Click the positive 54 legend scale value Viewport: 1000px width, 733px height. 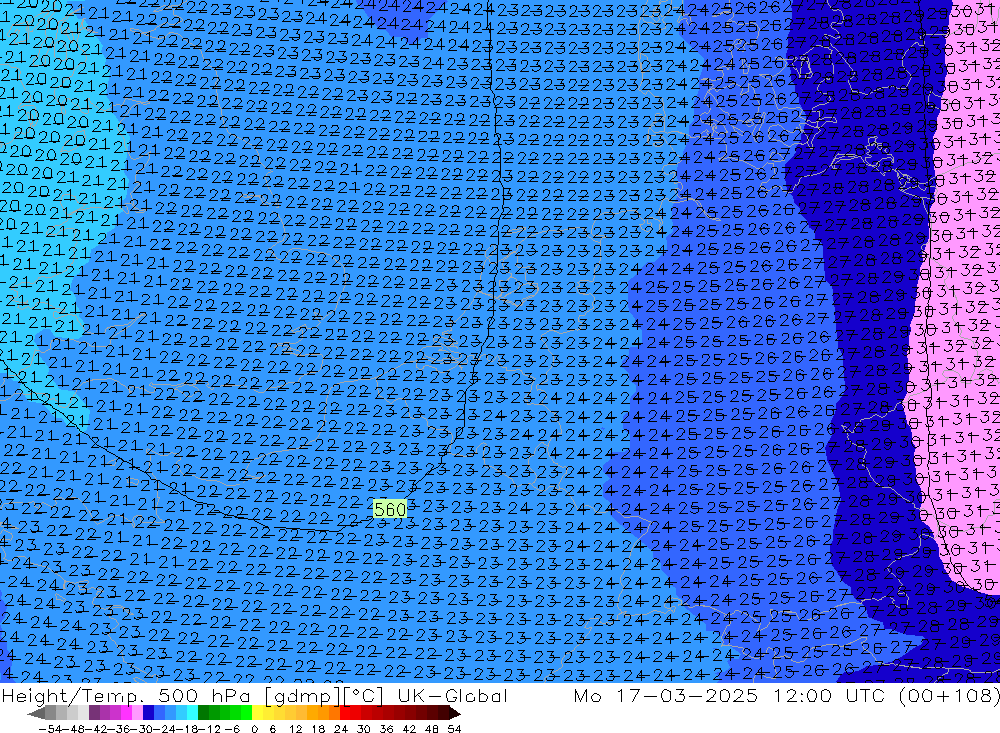click(x=454, y=729)
